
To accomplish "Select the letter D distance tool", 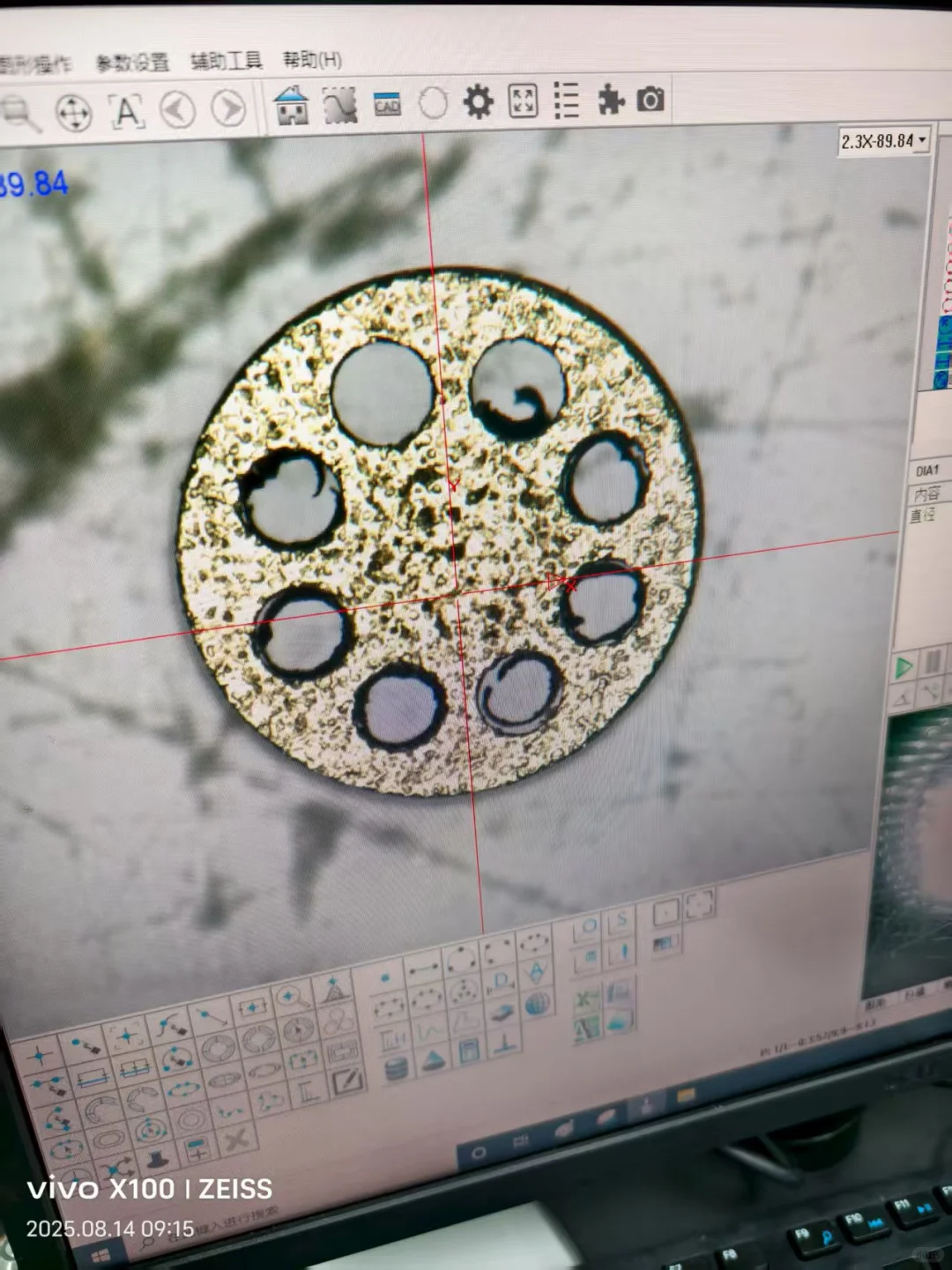I will 502,982.
